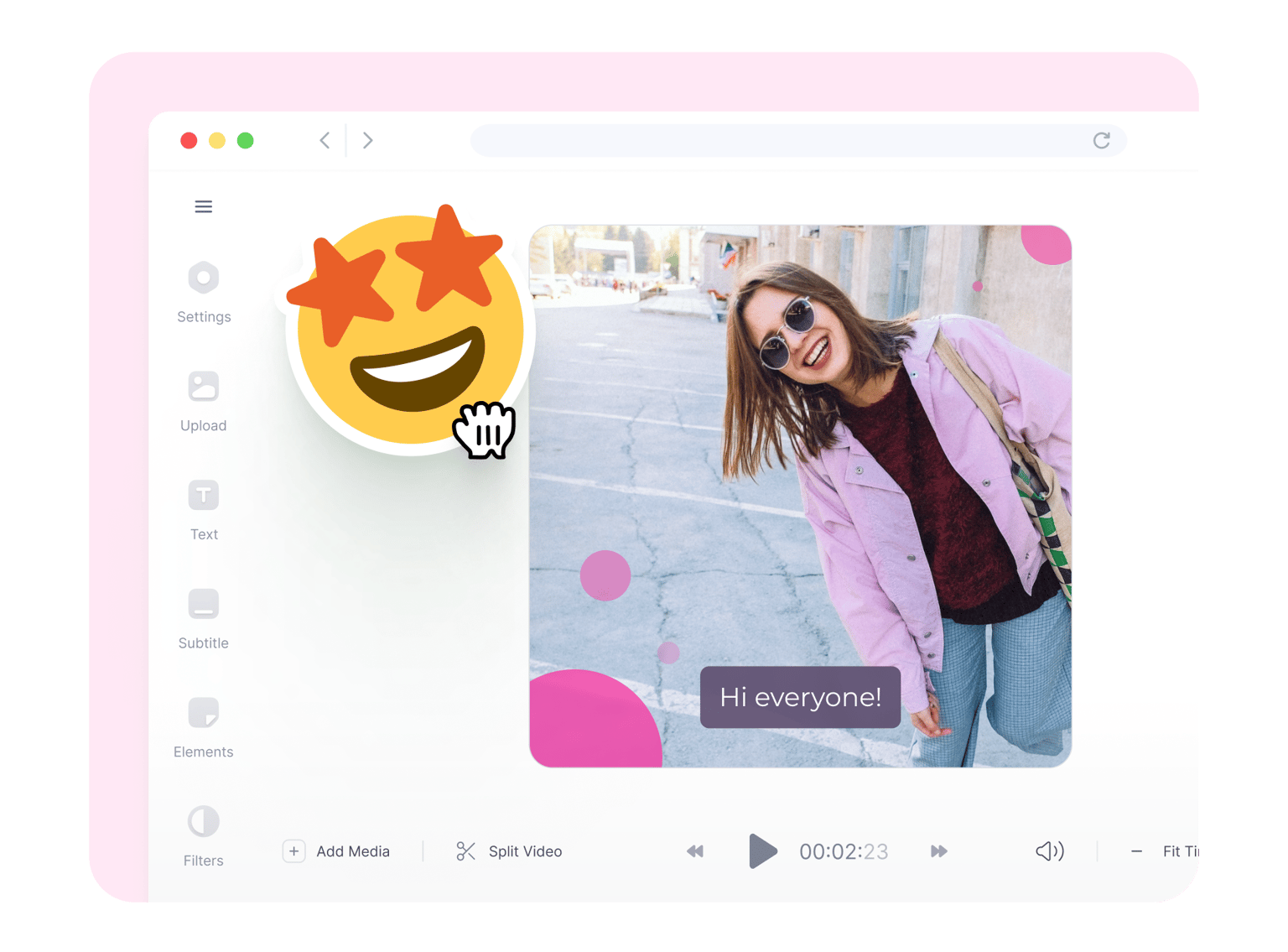
Task: Open the Filters panel in the sidebar
Action: point(204,837)
